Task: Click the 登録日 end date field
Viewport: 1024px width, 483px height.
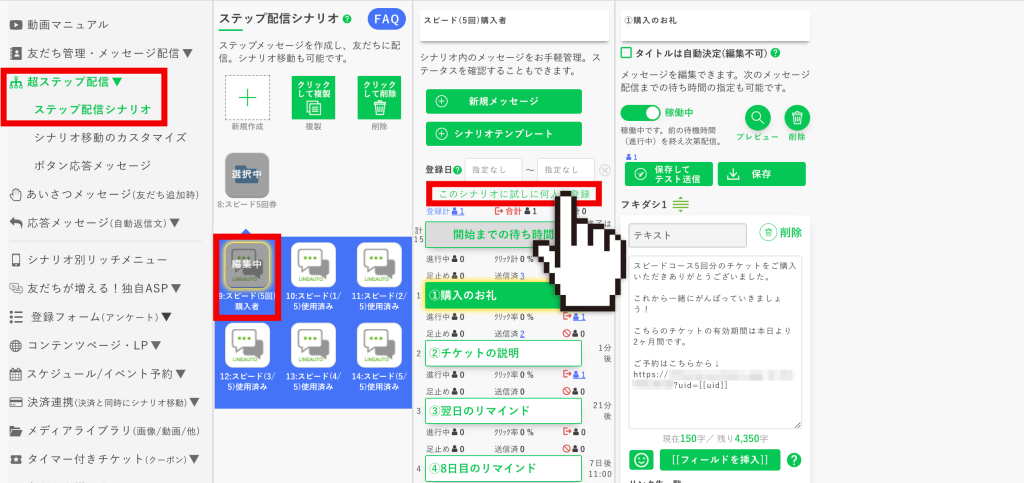Action: [566, 170]
